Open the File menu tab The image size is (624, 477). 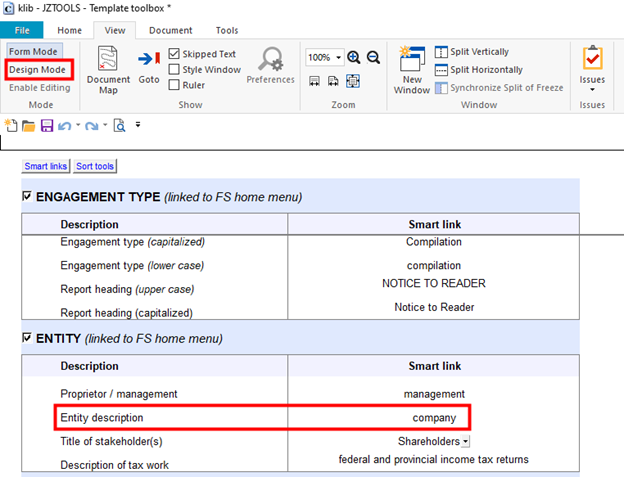pyautogui.click(x=22, y=30)
